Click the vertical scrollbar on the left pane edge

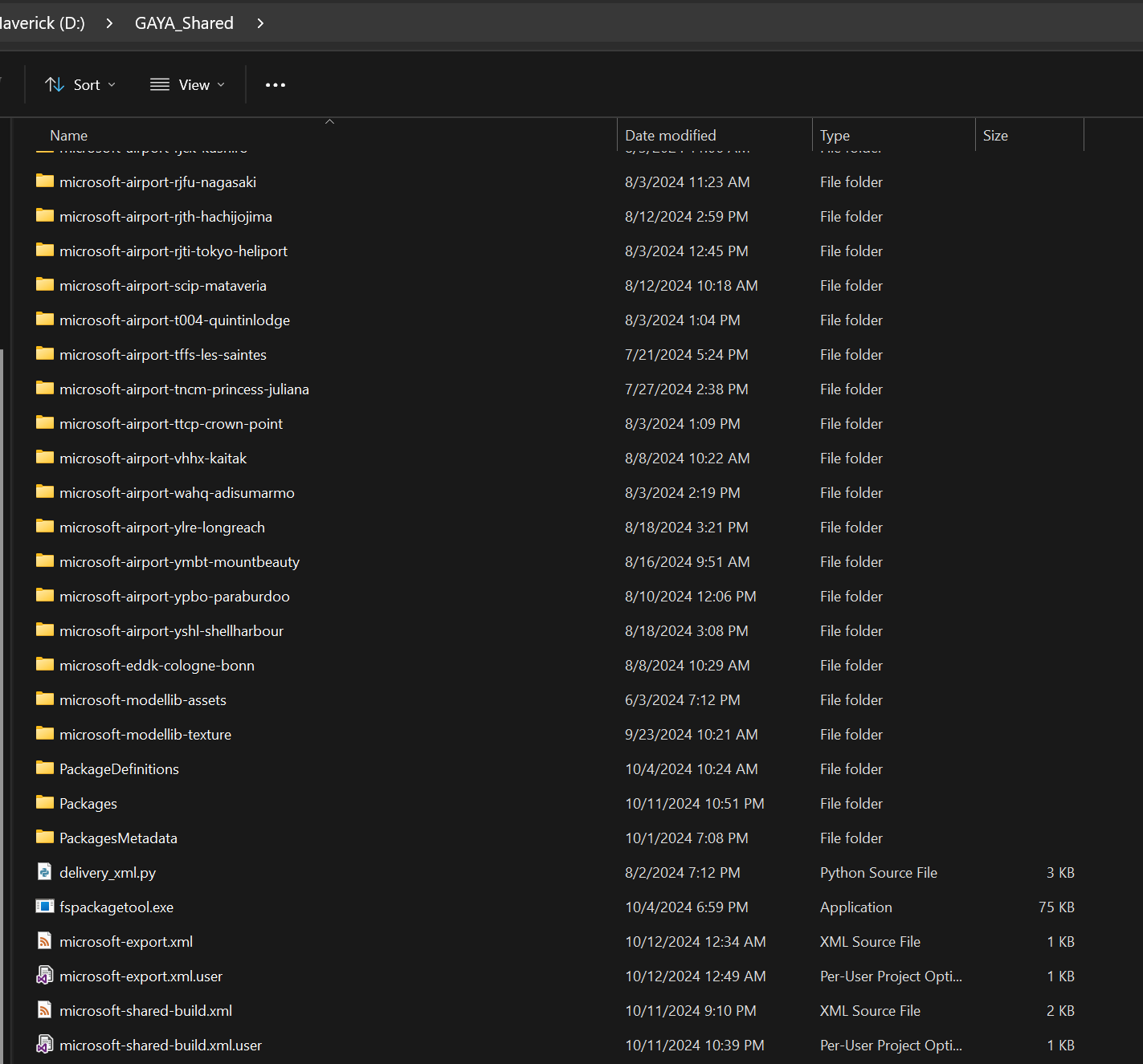coord(2,642)
